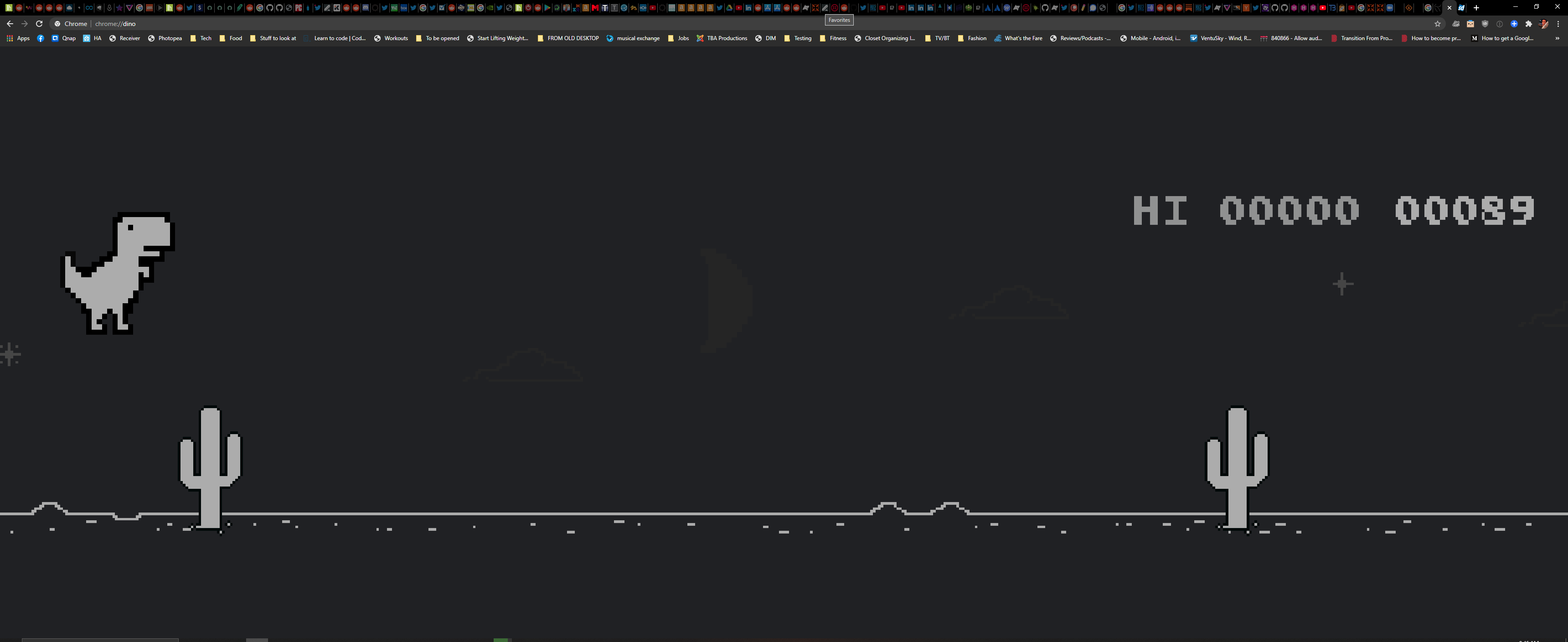Switch to the blue 'sd' tab
Image resolution: width=1568 pixels, height=642 pixels.
click(1461, 8)
